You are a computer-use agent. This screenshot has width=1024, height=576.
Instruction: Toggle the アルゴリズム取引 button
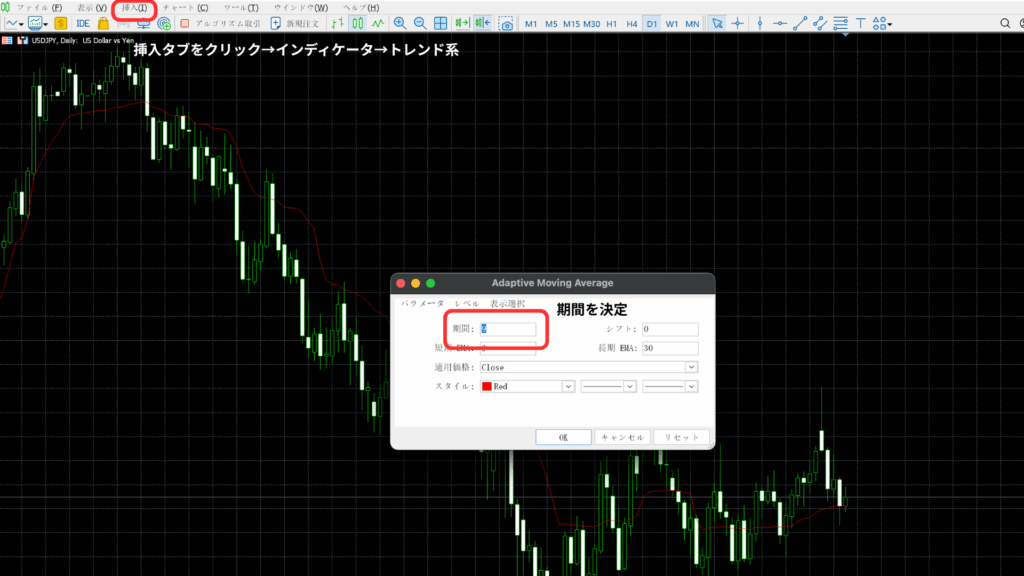pyautogui.click(x=220, y=23)
